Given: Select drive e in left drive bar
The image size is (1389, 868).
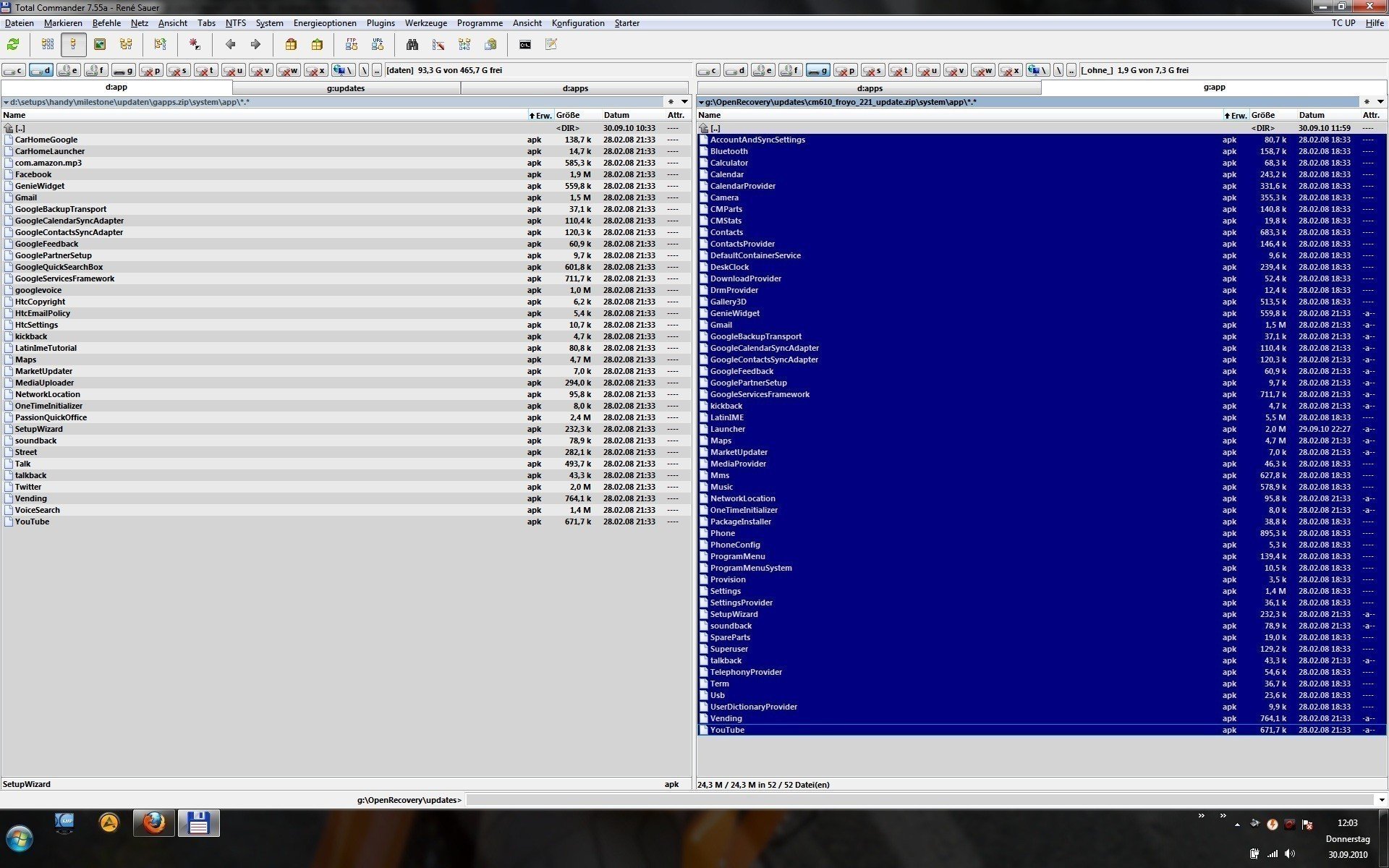Looking at the screenshot, I should pos(69,70).
